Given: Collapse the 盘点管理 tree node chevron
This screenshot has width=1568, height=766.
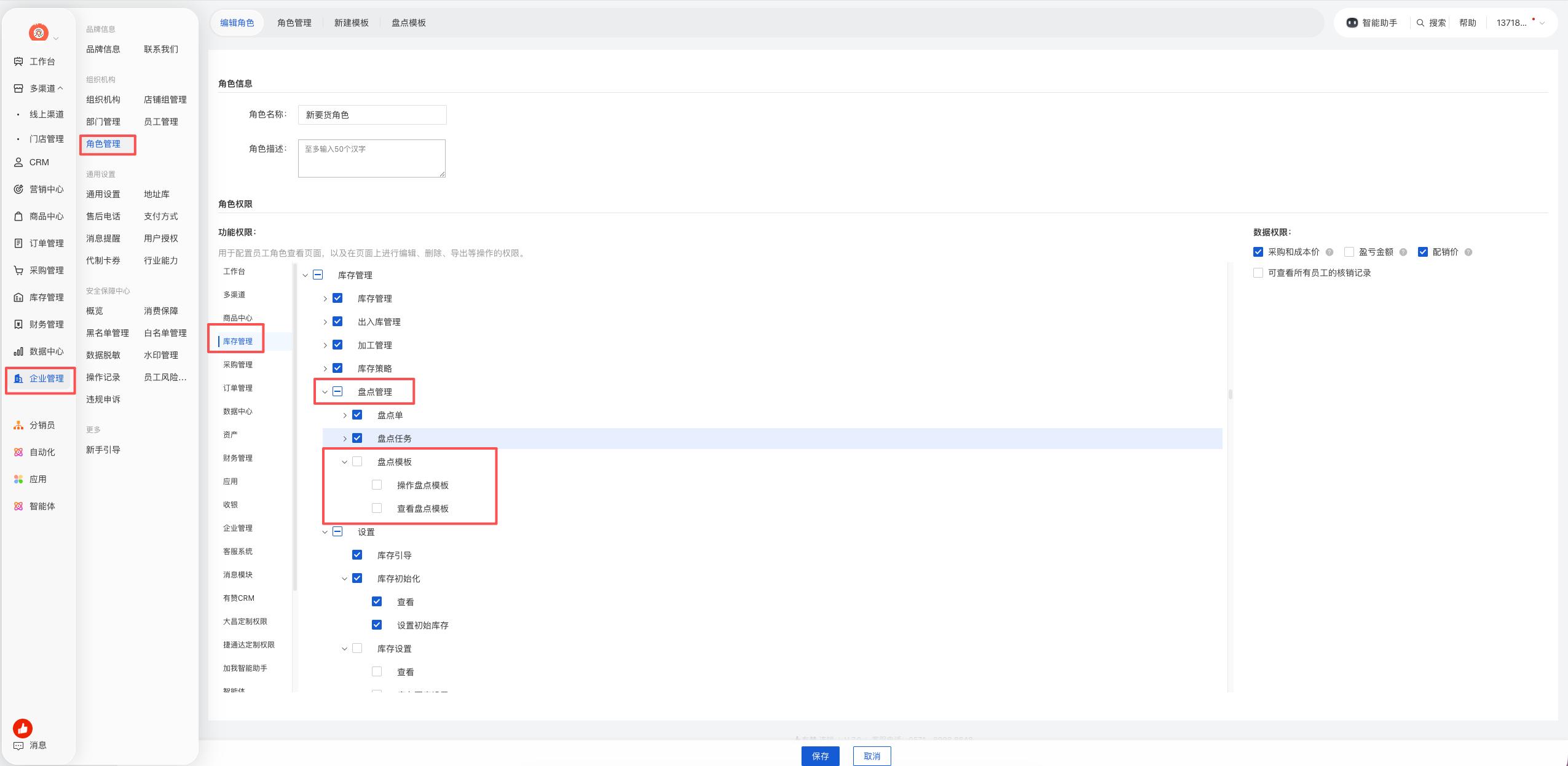Looking at the screenshot, I should coord(325,392).
